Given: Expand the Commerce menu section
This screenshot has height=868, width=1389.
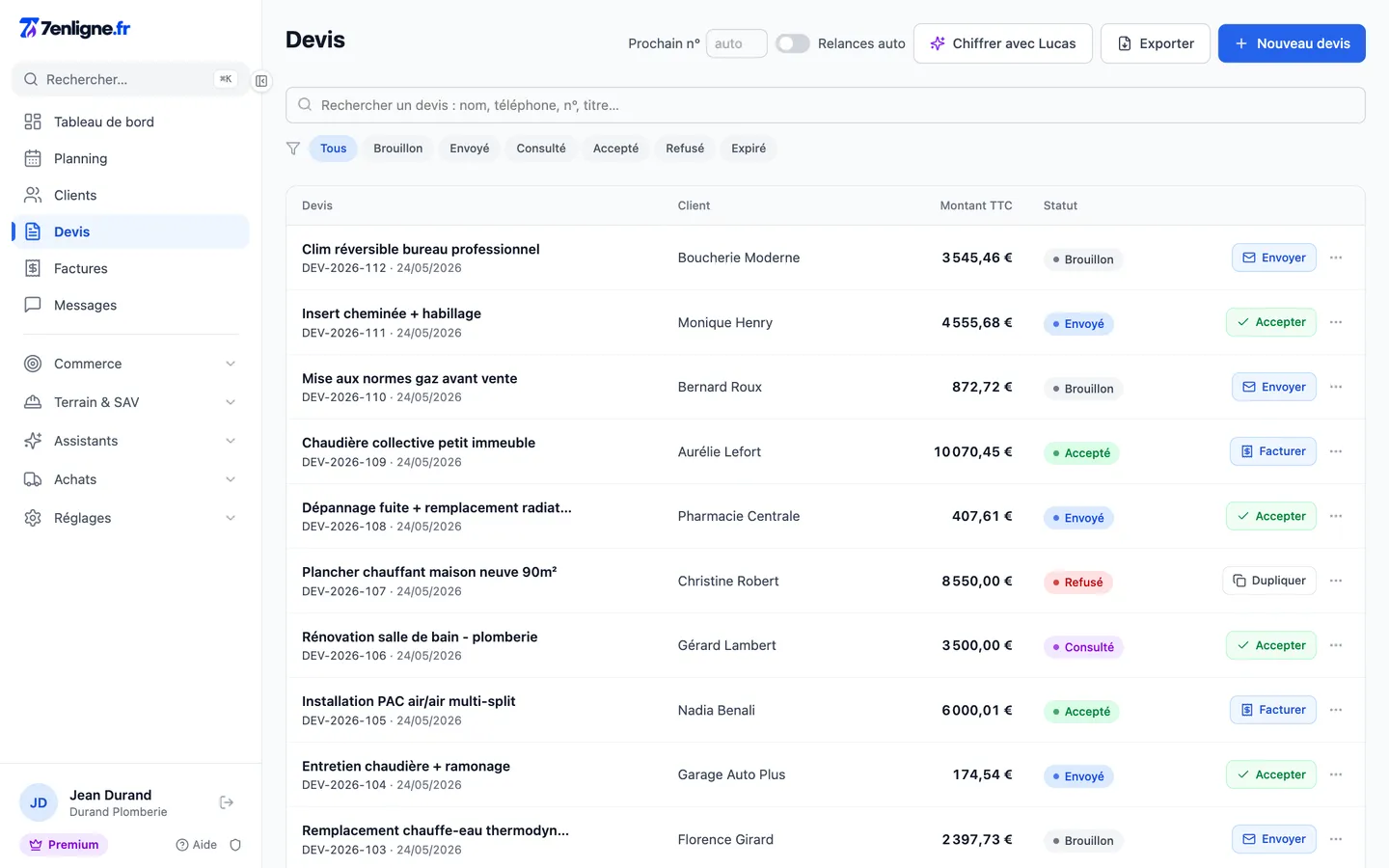Looking at the screenshot, I should (130, 364).
